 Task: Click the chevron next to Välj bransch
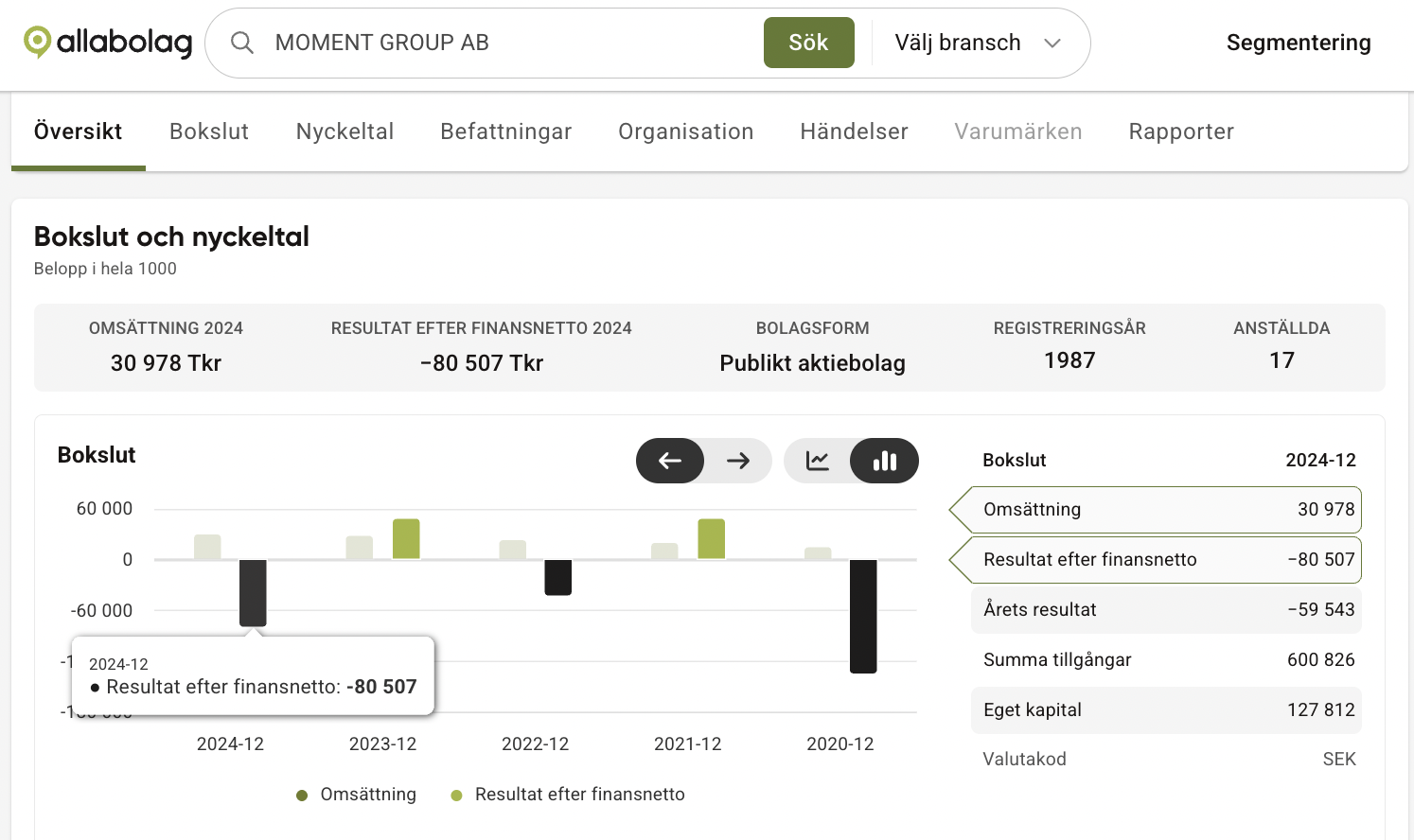[x=1052, y=44]
